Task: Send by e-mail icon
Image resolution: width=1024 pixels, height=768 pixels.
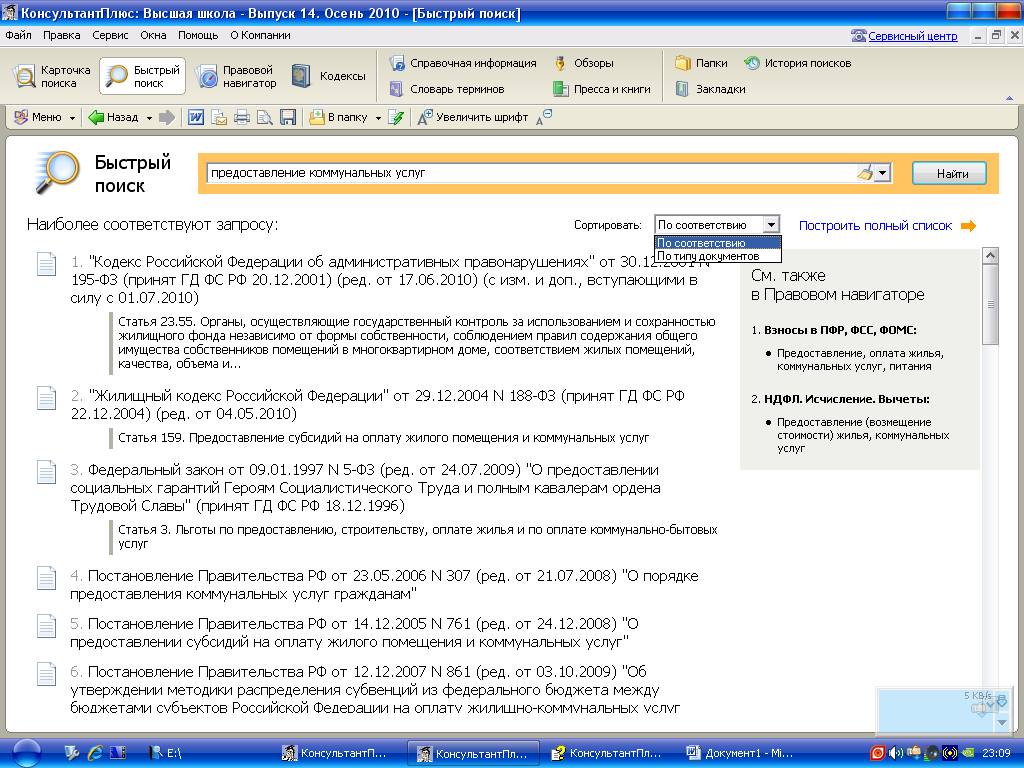Action: 219,118
